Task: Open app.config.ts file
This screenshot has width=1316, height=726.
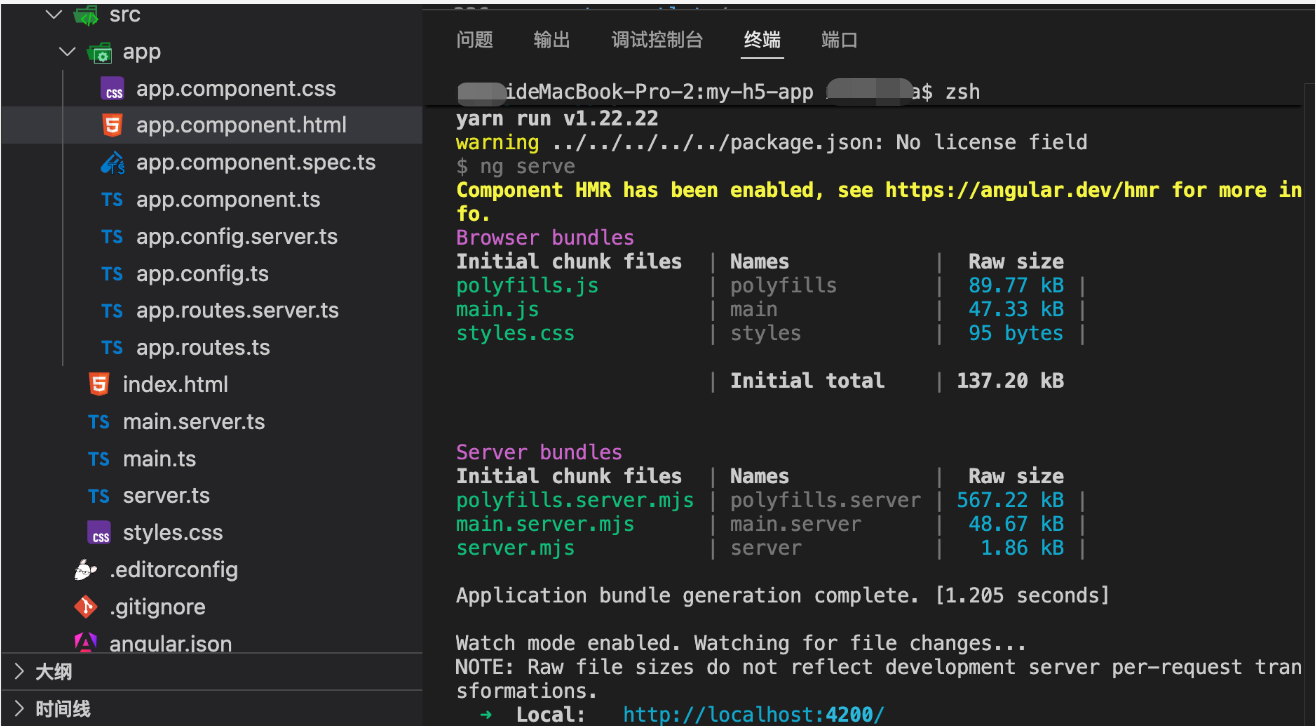Action: click(x=202, y=273)
